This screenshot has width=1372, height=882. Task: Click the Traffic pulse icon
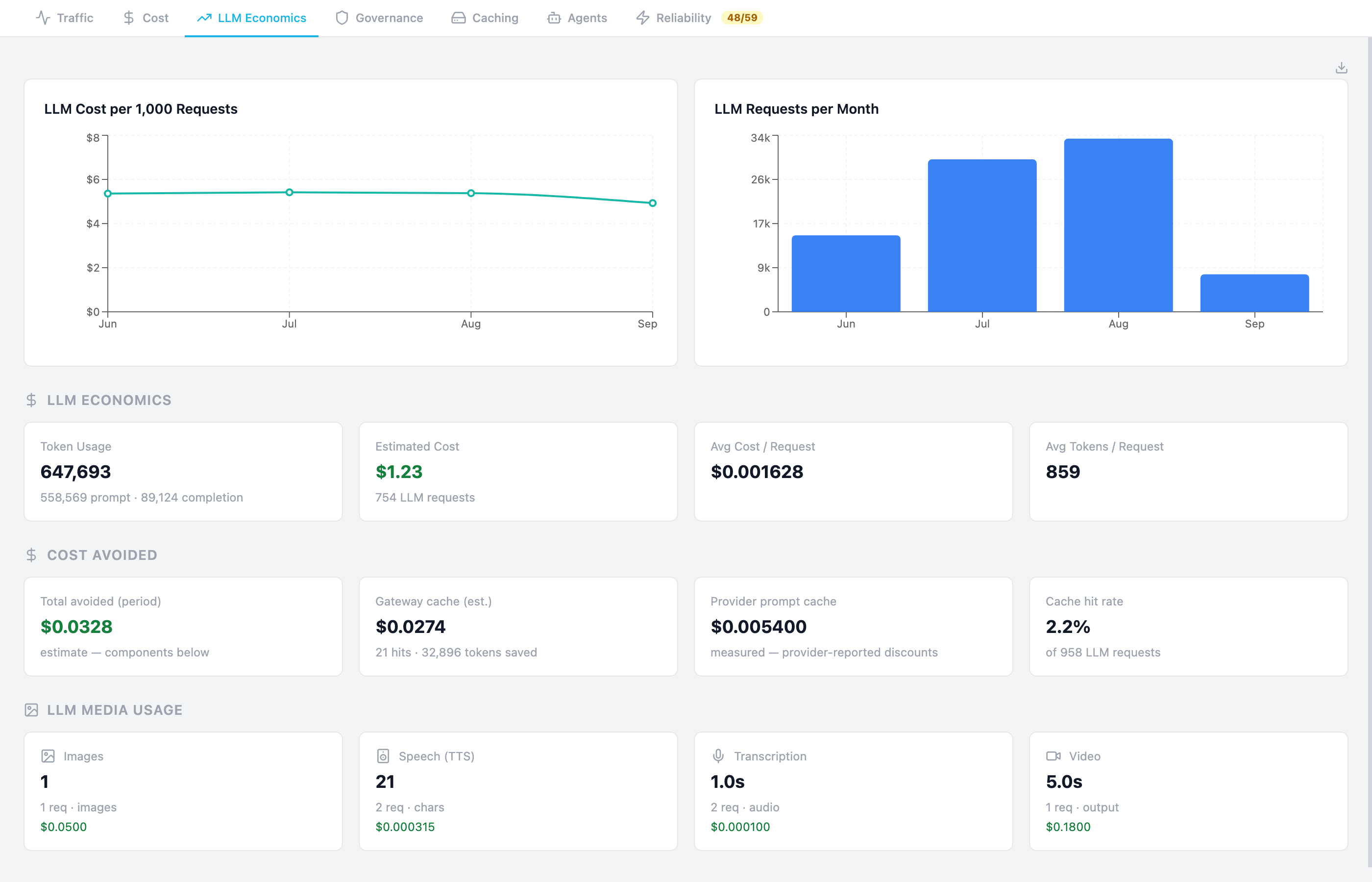click(43, 18)
